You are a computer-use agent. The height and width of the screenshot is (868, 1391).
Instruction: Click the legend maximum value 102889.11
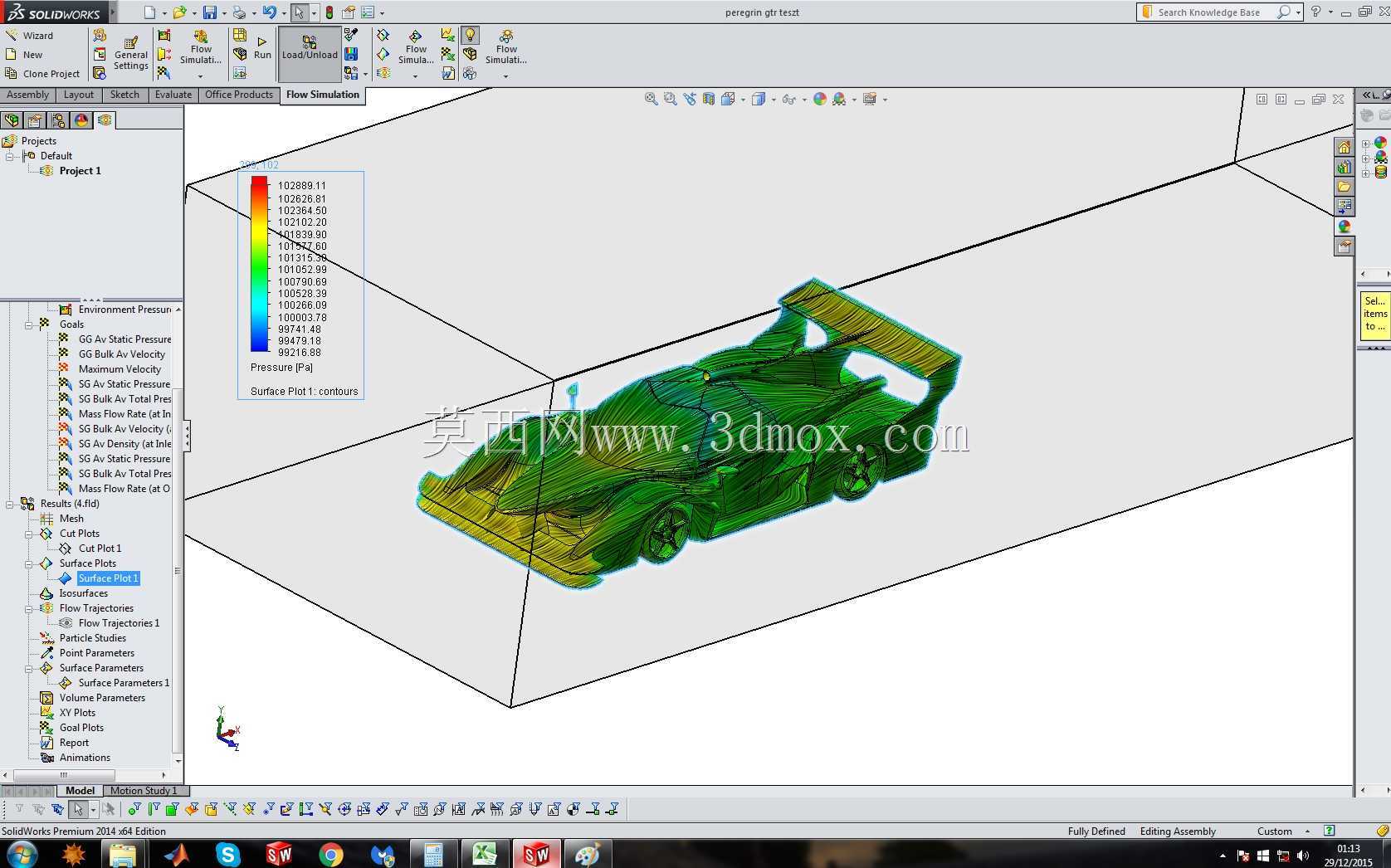coord(302,186)
